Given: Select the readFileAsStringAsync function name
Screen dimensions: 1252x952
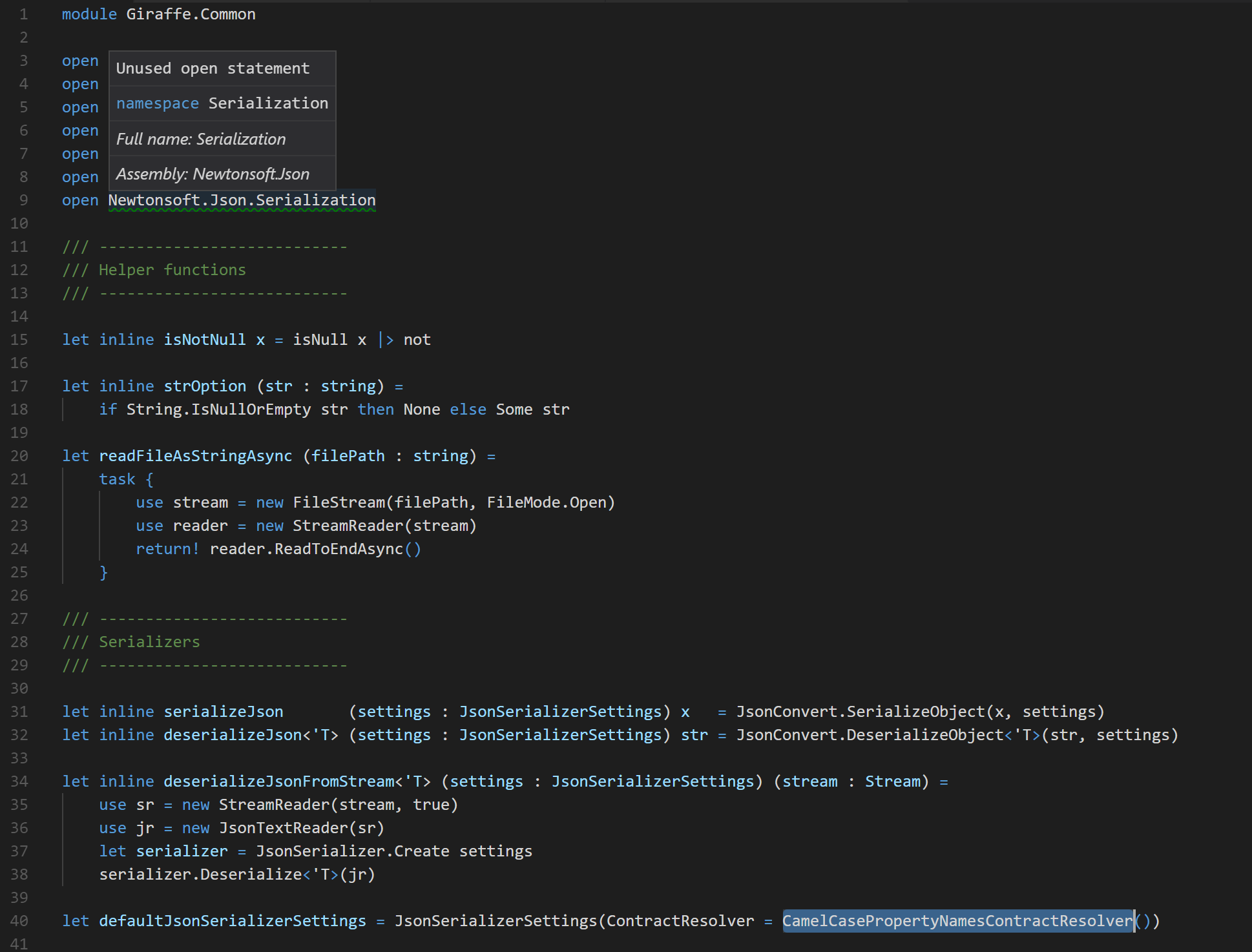Looking at the screenshot, I should pyautogui.click(x=195, y=455).
